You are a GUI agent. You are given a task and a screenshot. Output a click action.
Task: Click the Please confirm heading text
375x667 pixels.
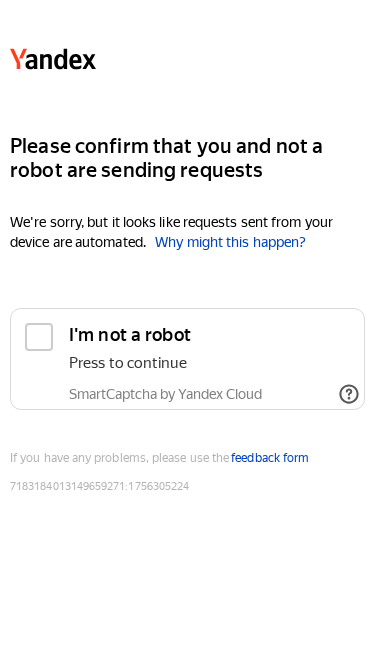[x=166, y=158]
